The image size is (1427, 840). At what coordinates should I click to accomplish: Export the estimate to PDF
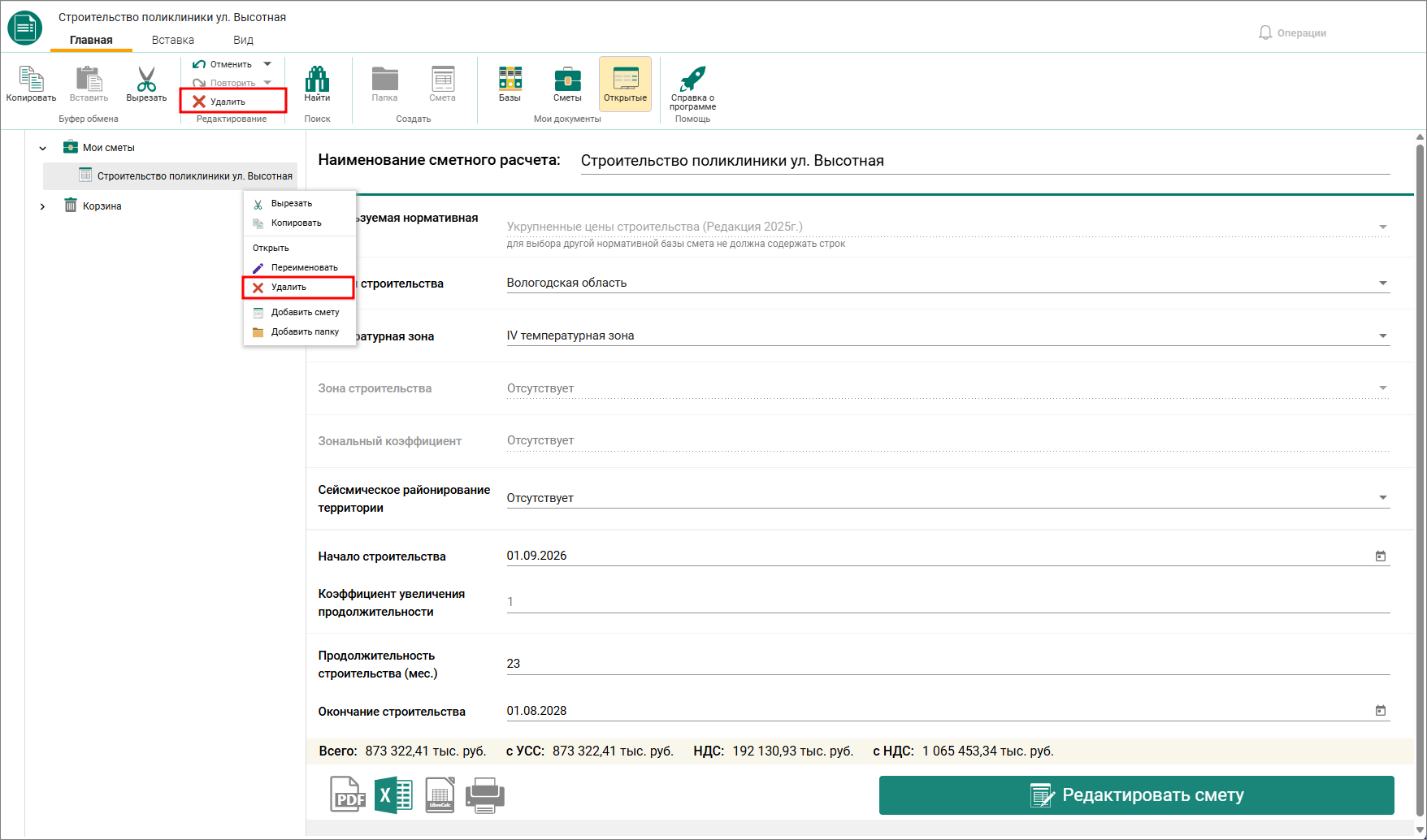[x=347, y=795]
